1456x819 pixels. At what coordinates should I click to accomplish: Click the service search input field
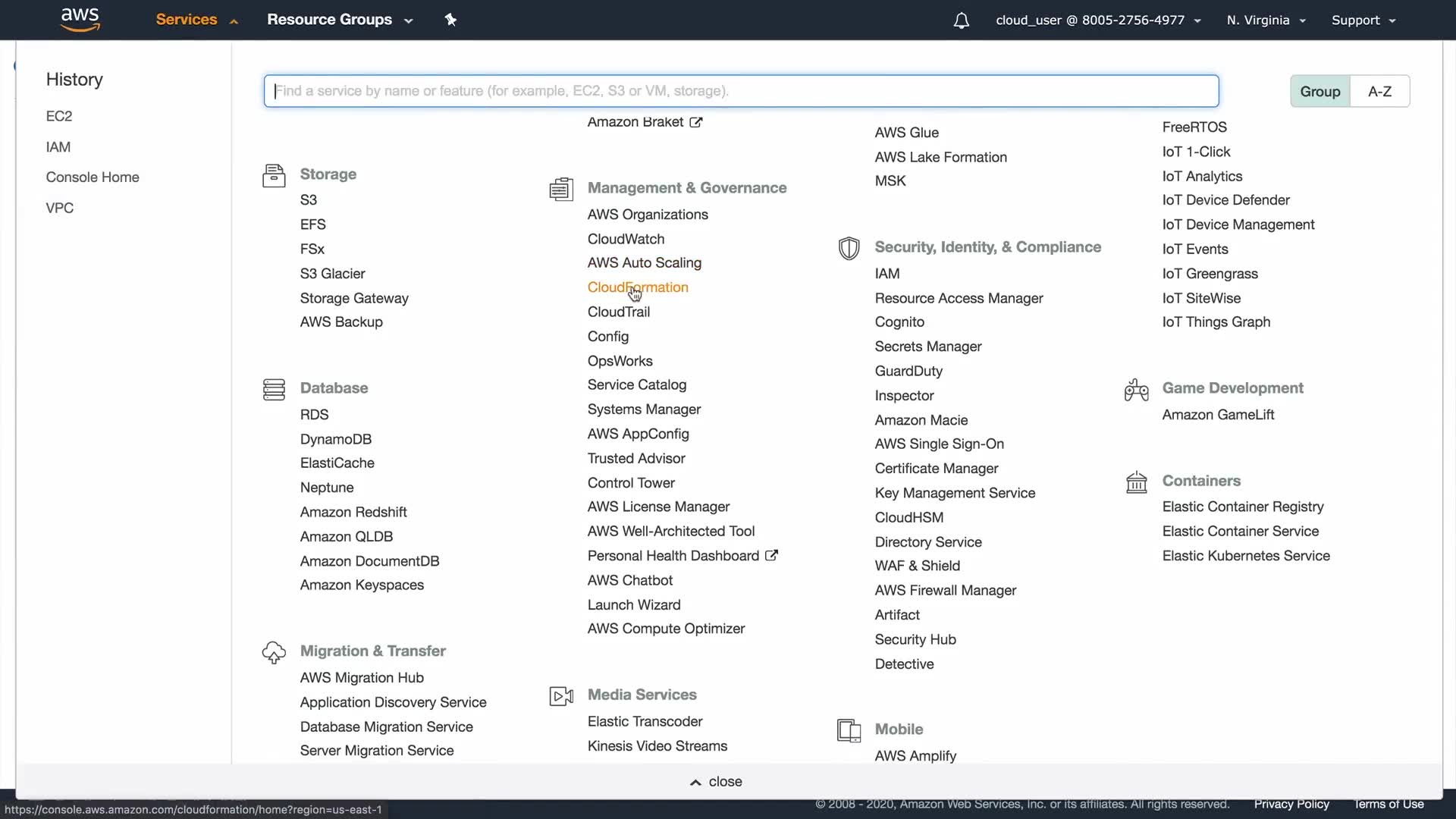[741, 91]
